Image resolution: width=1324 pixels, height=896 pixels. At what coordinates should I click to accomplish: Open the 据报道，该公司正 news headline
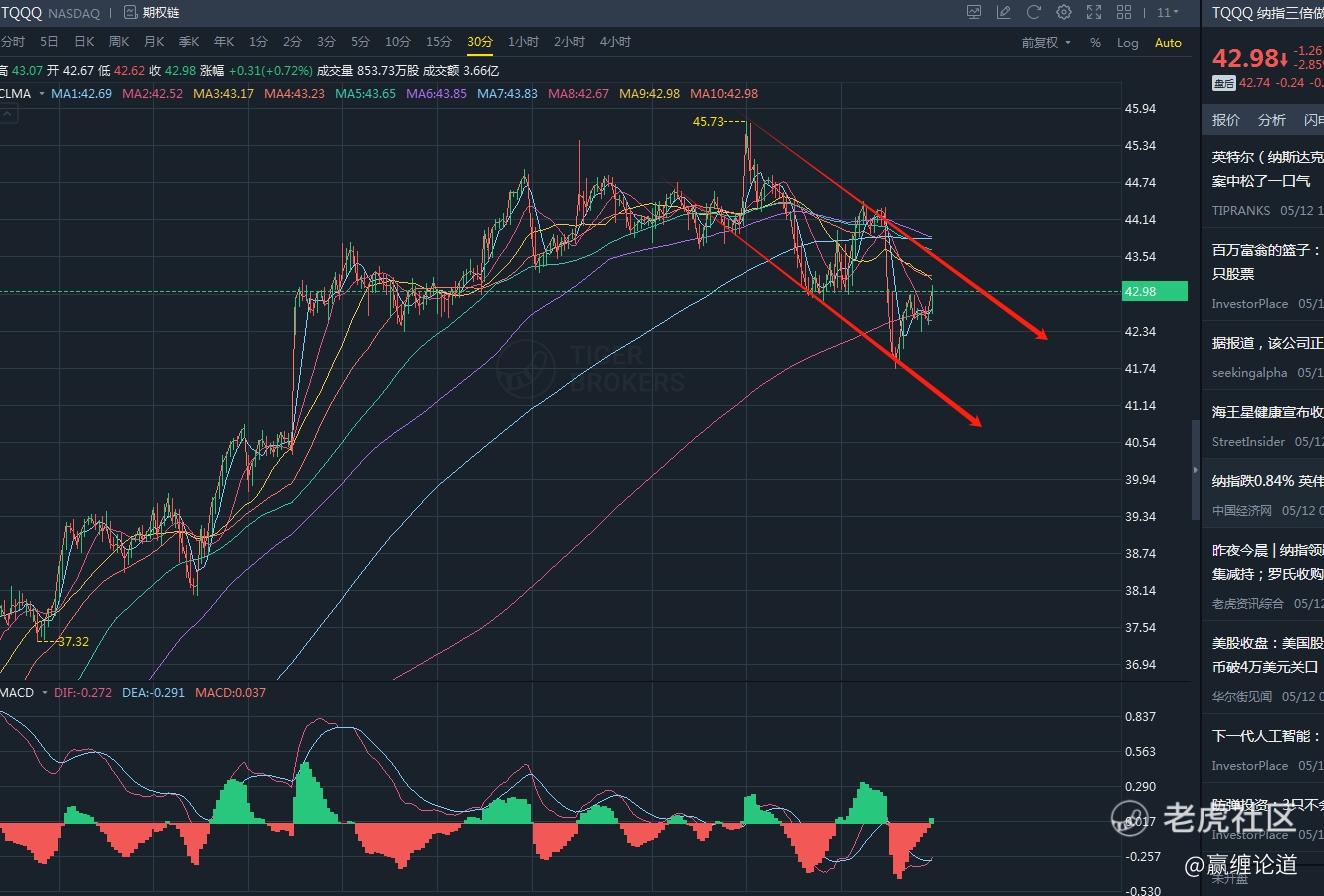[1268, 343]
